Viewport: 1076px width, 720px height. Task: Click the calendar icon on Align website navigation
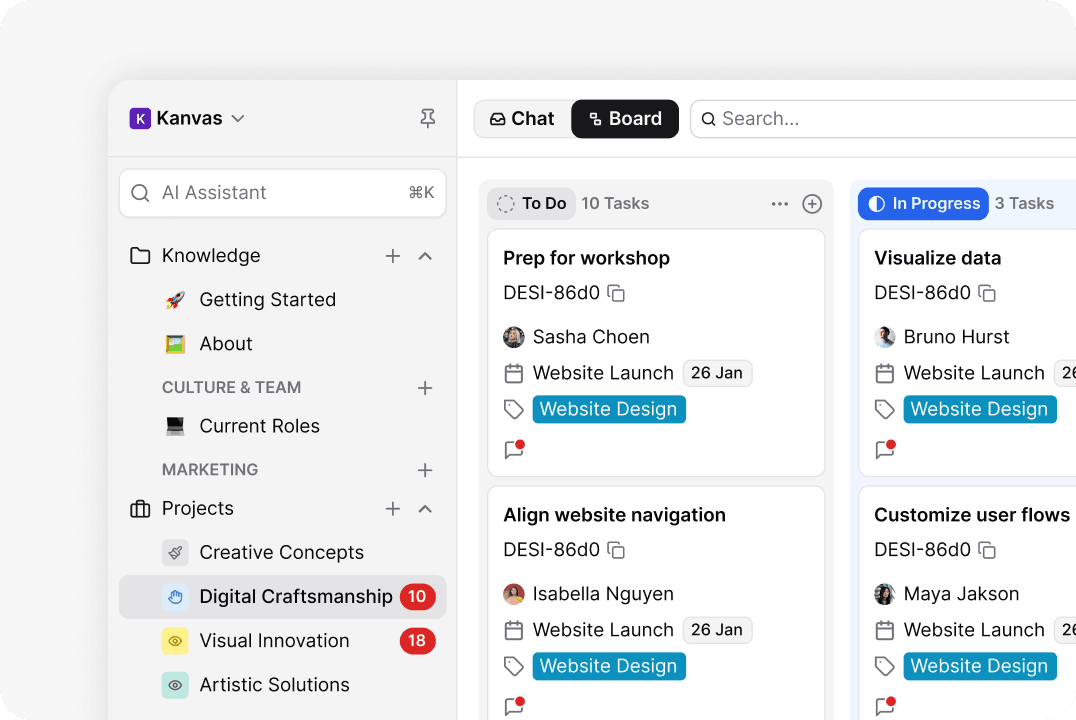coord(514,630)
